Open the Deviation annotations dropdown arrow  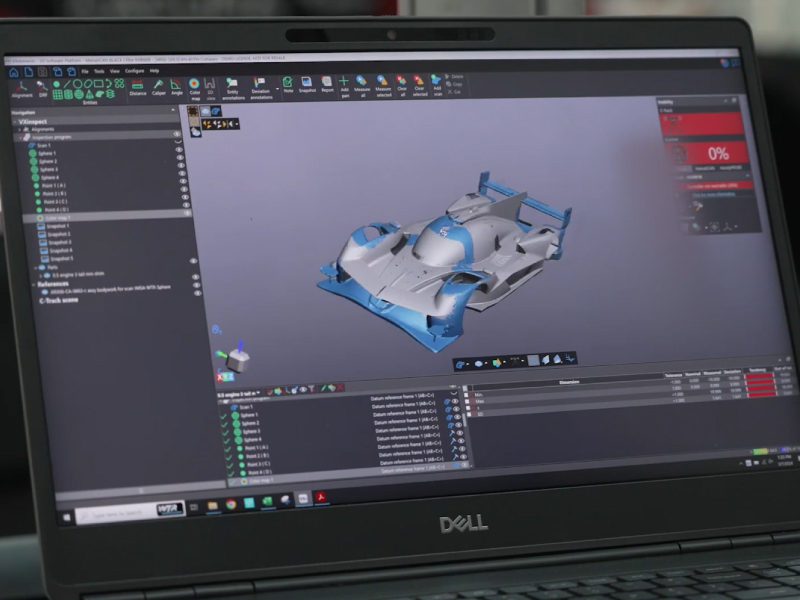[277, 88]
